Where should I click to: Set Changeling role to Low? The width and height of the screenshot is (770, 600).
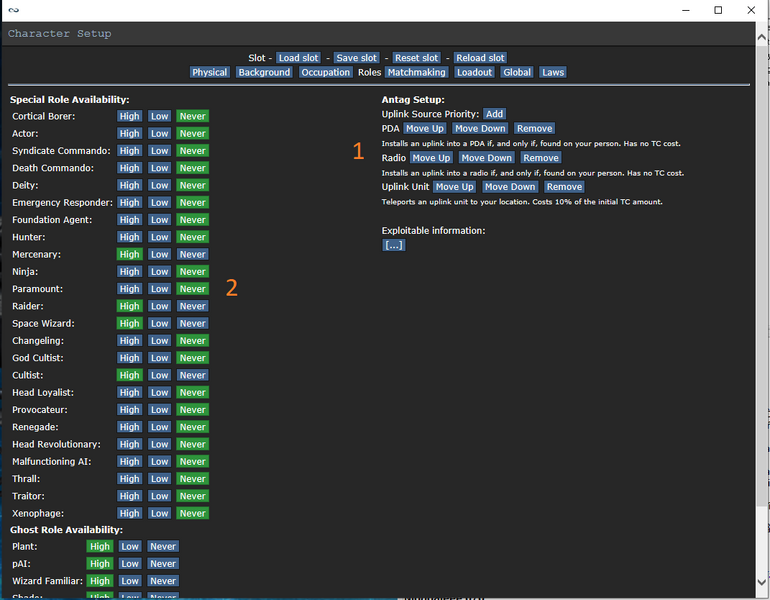tap(160, 340)
